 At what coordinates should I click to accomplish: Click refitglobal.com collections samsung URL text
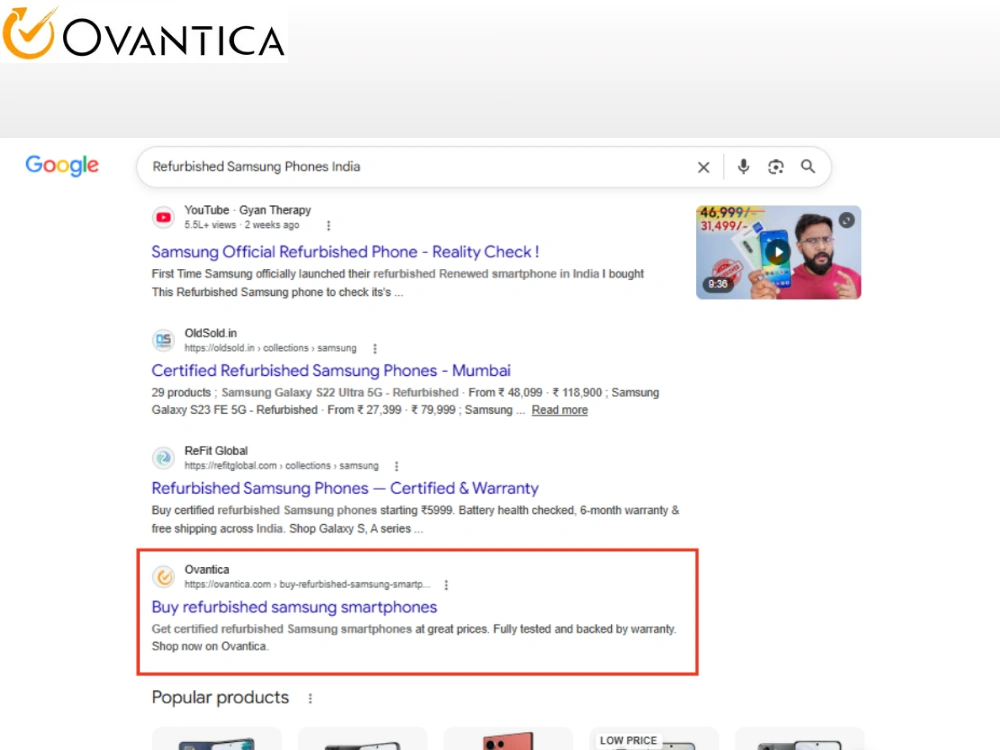(x=281, y=466)
